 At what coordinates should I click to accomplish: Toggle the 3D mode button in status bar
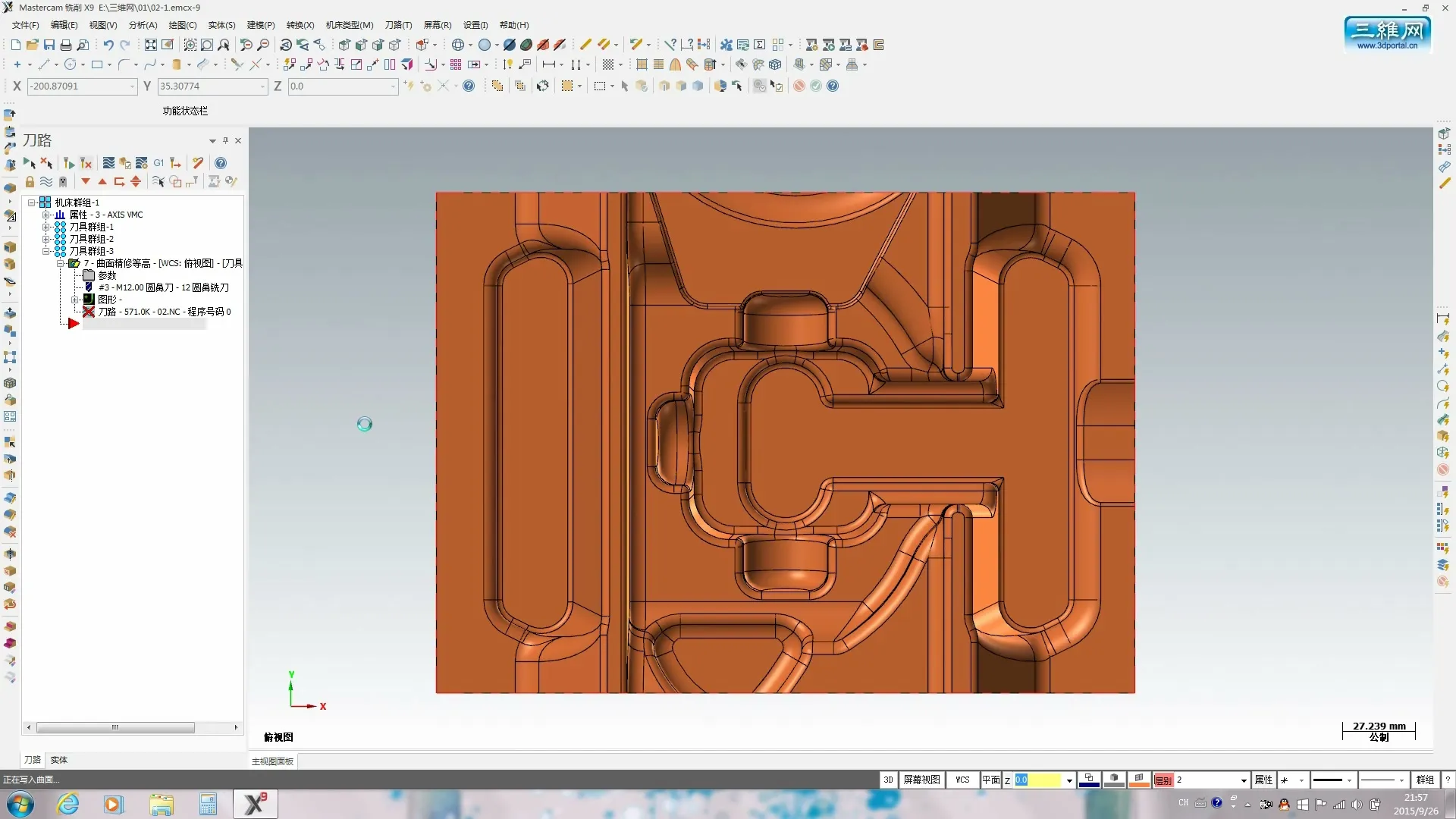click(888, 780)
